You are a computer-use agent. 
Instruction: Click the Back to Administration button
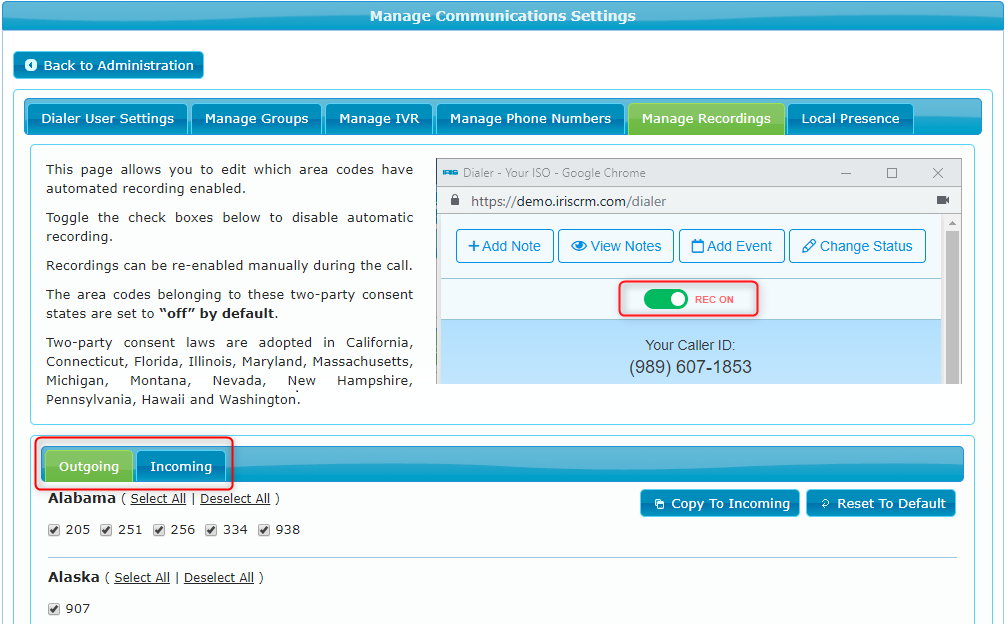coord(108,65)
